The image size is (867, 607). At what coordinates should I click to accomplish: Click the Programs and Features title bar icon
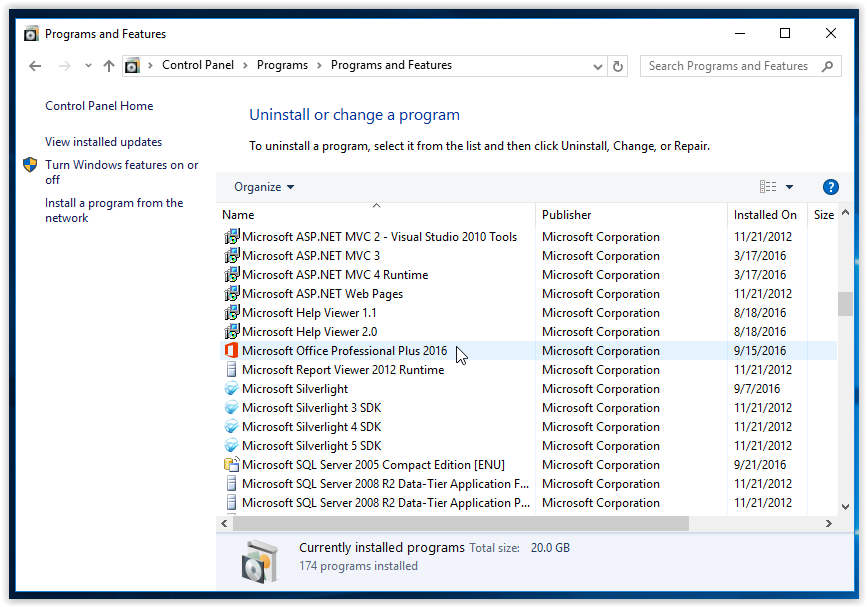coord(32,34)
